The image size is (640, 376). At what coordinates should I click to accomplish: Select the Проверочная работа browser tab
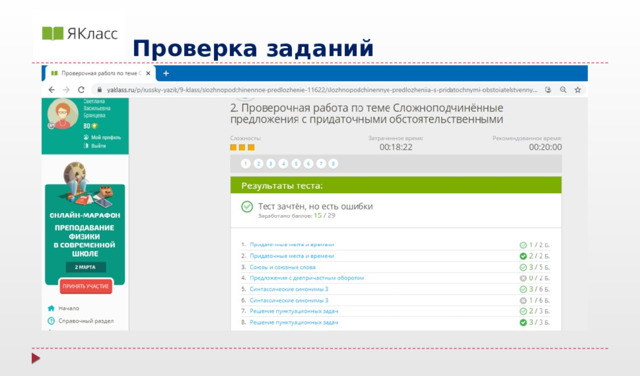(99, 73)
